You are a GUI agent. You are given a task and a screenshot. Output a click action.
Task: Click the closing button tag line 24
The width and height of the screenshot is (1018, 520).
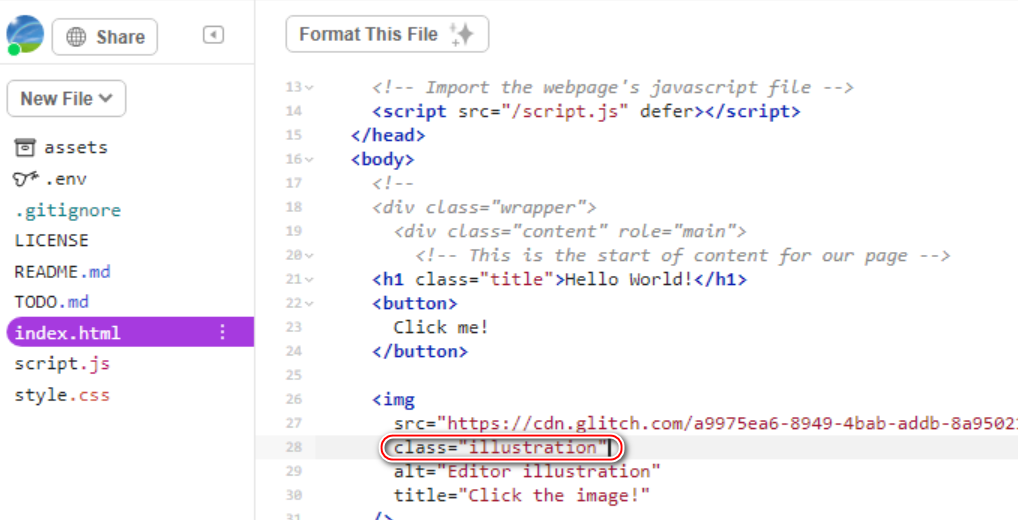419,352
